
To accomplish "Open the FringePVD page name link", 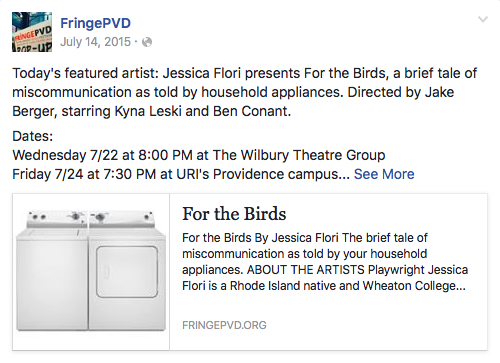I will [95, 23].
